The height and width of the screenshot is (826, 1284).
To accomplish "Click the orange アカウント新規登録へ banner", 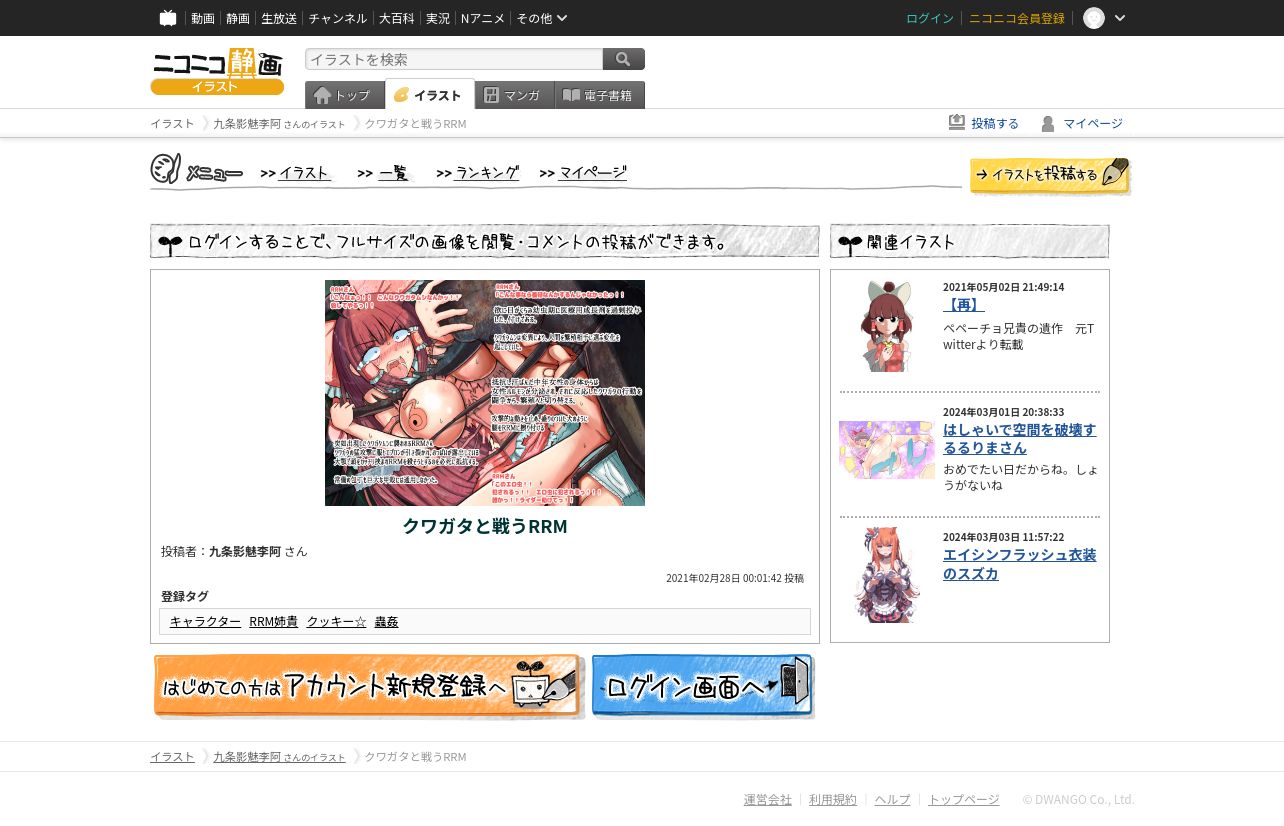I will (x=368, y=686).
